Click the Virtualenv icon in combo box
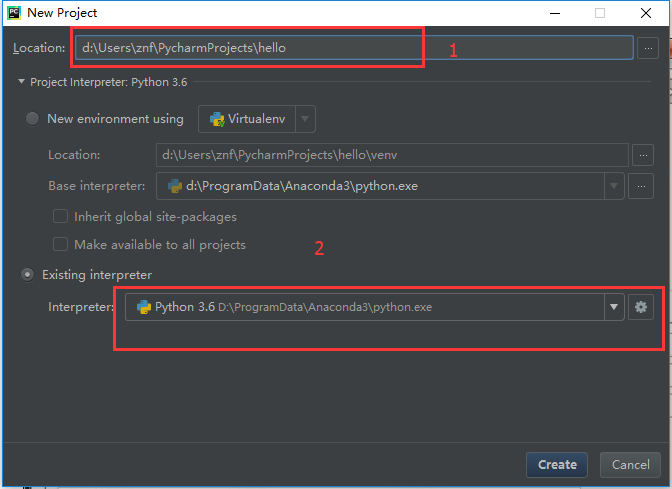 coord(217,119)
